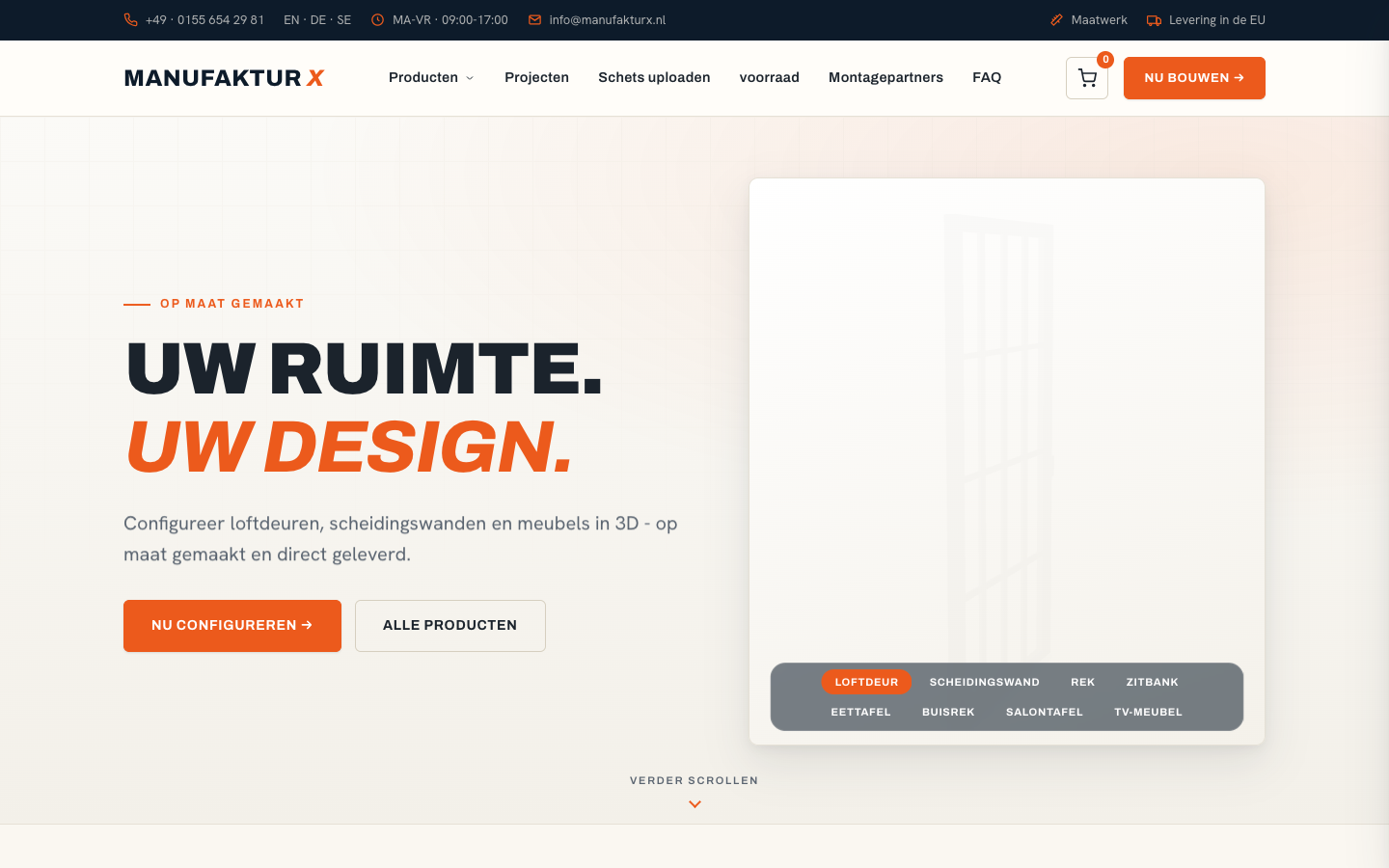Open the Projecten menu item
The image size is (1389, 868).
pos(536,78)
